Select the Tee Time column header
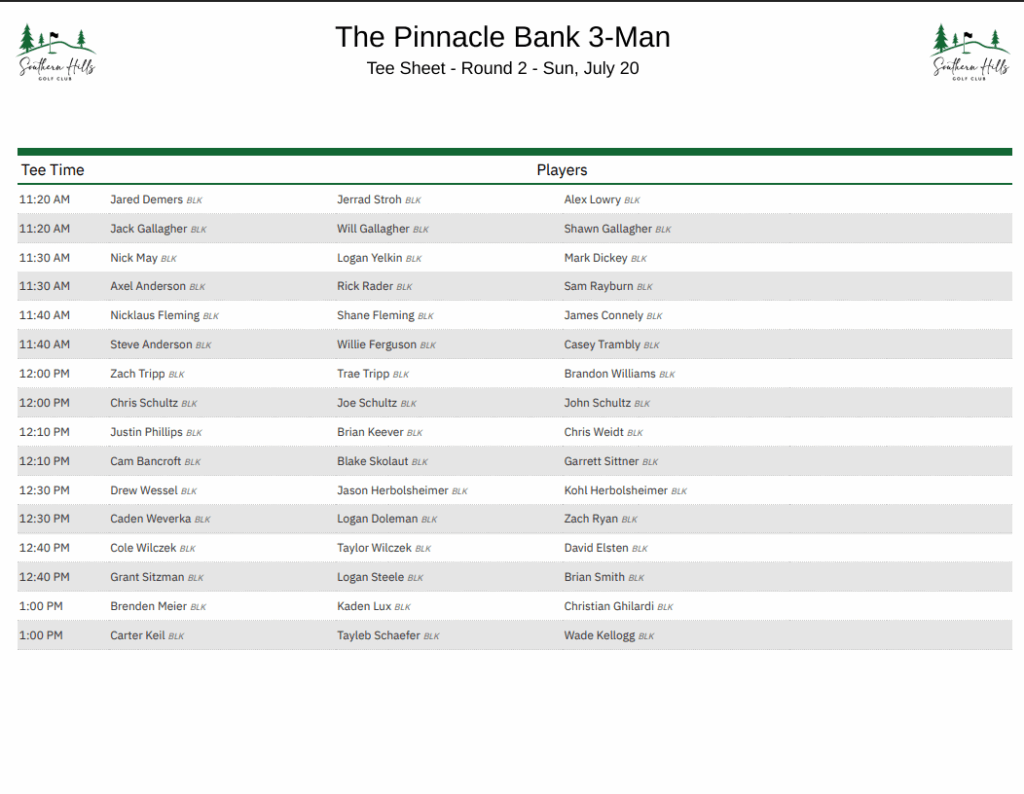Image resolution: width=1024 pixels, height=794 pixels. point(53,170)
